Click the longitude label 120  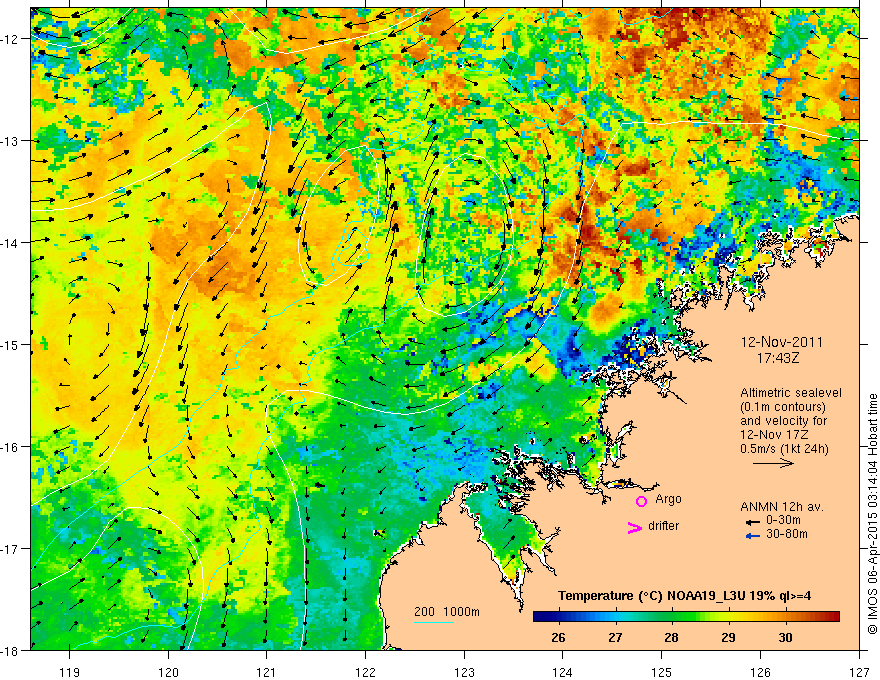(168, 672)
